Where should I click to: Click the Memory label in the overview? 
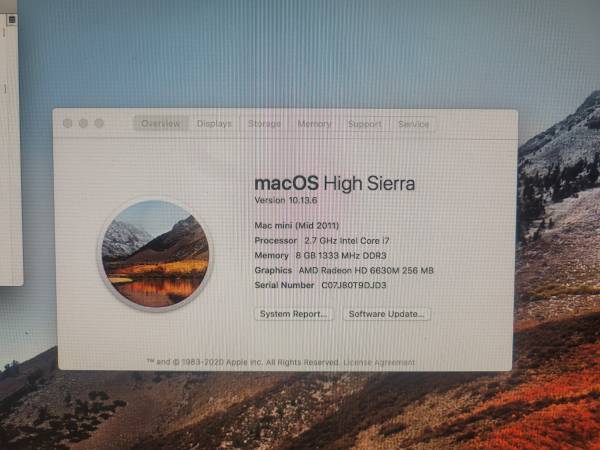point(271,255)
